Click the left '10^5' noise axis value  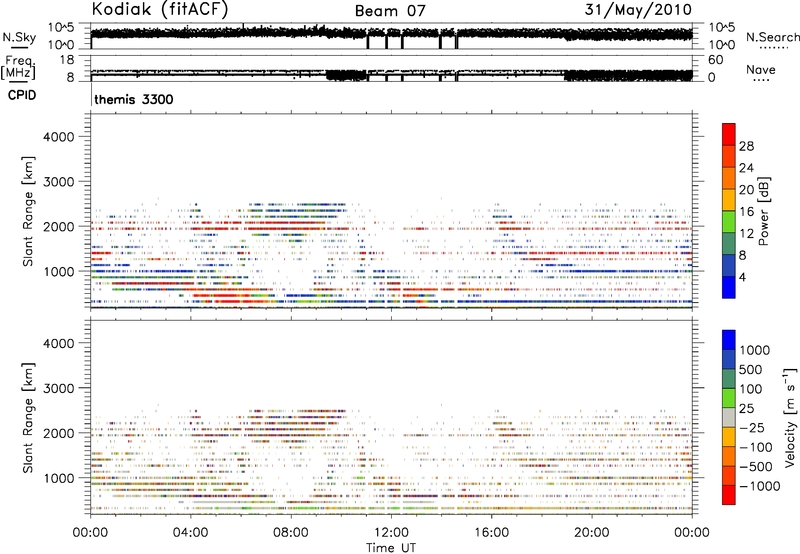coord(61,28)
